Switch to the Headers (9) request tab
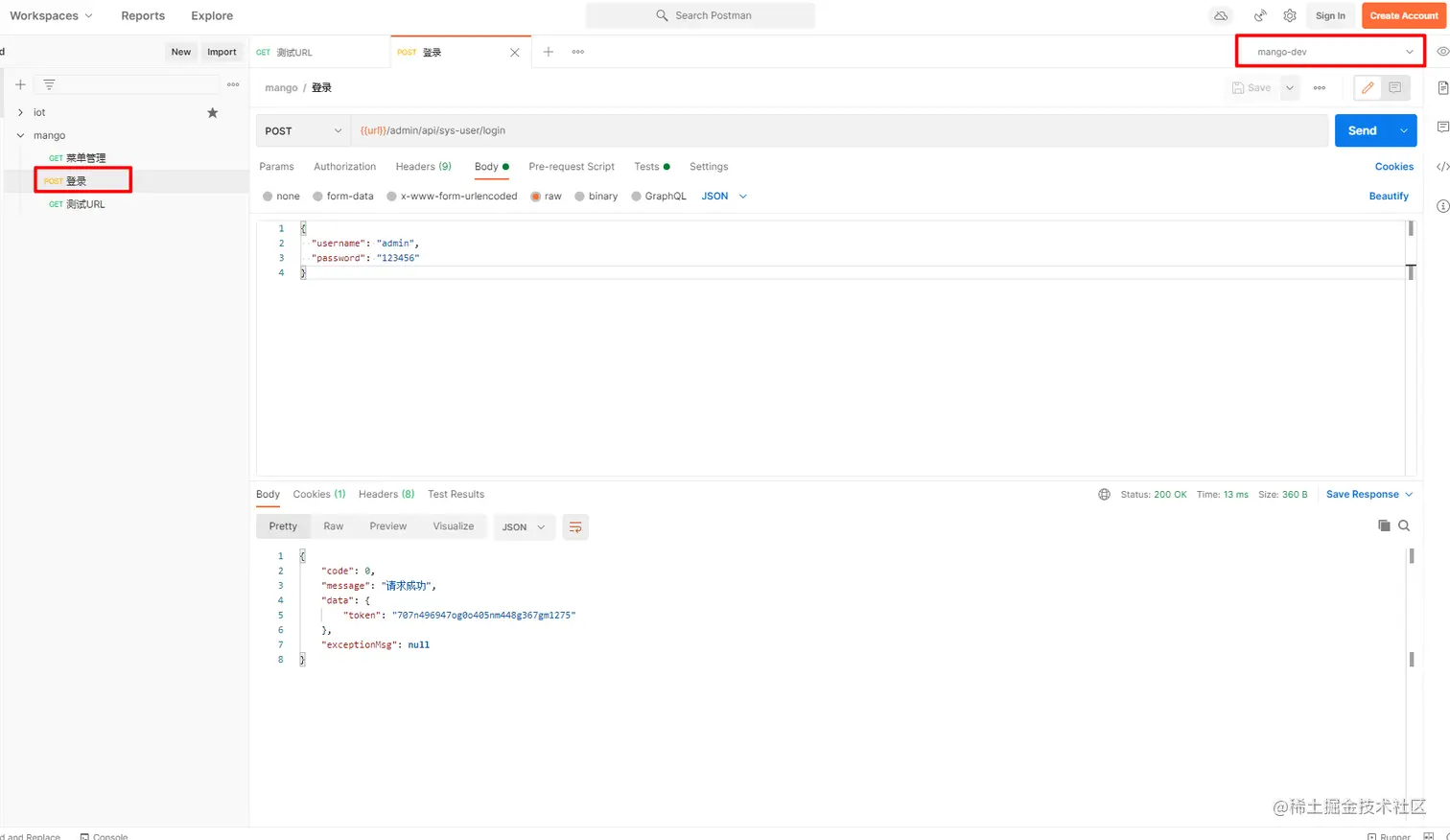1450x840 pixels. 423,167
